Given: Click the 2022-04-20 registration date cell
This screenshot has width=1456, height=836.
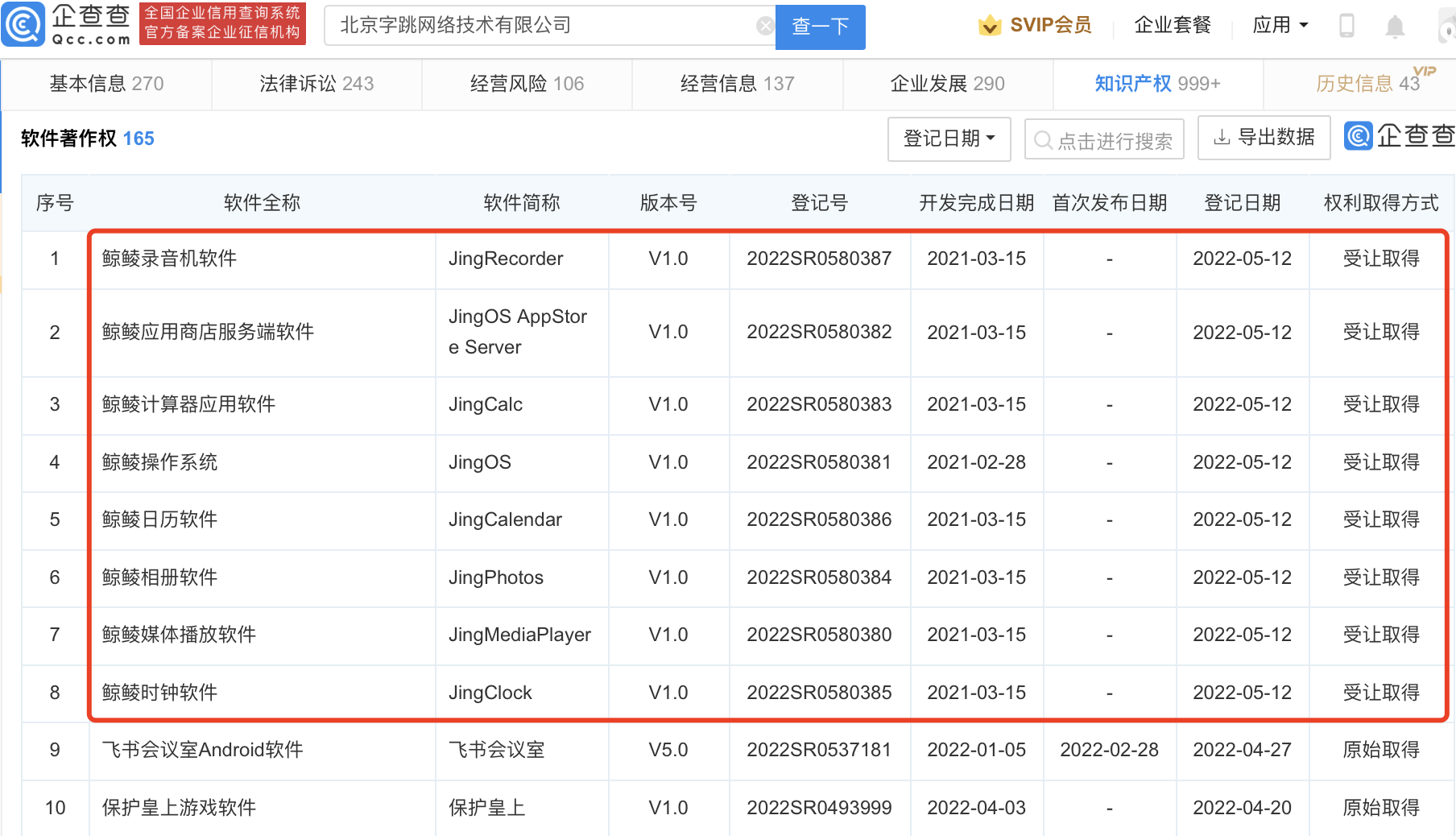Looking at the screenshot, I should coord(1242,808).
